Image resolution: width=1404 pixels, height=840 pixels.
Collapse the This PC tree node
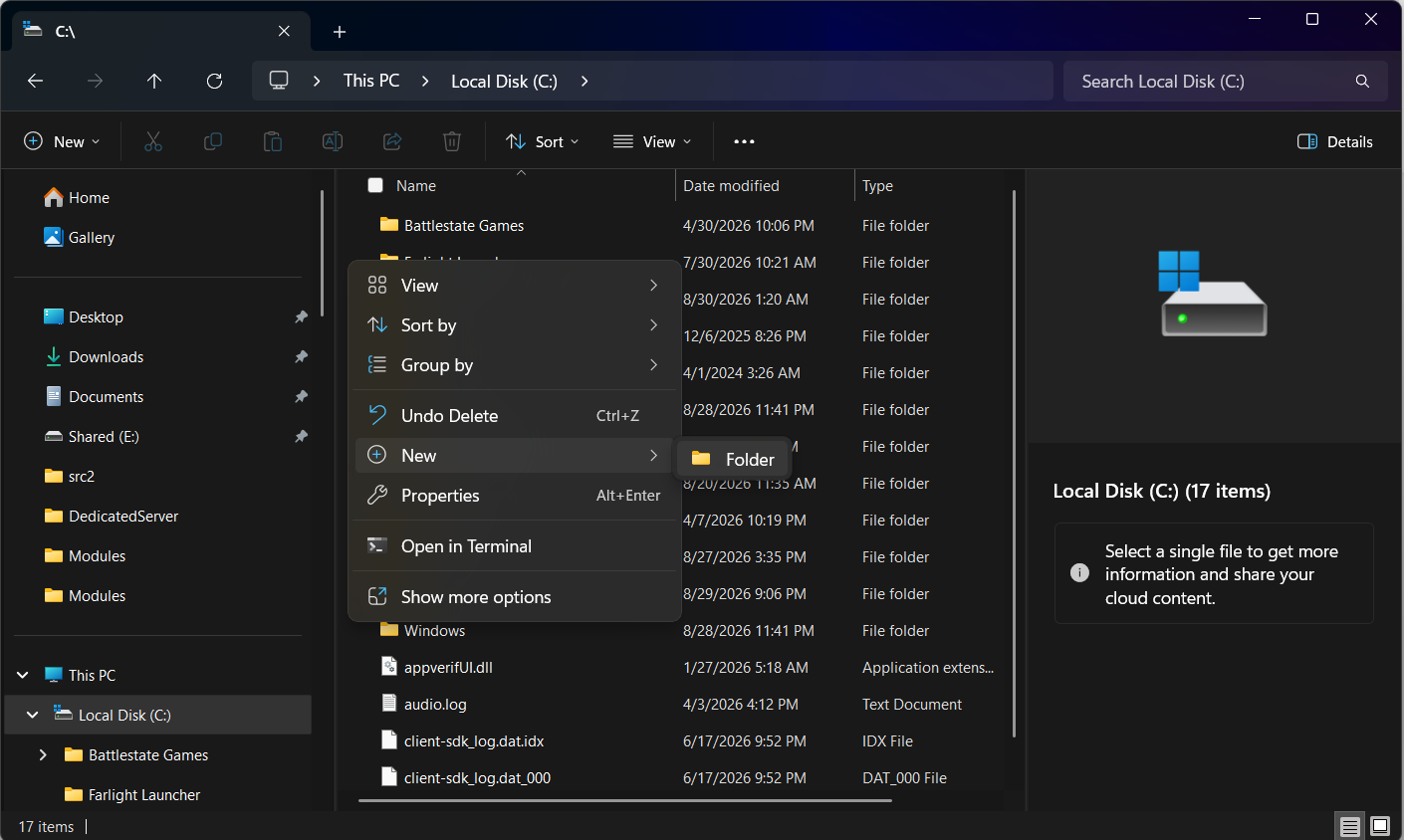pos(23,675)
